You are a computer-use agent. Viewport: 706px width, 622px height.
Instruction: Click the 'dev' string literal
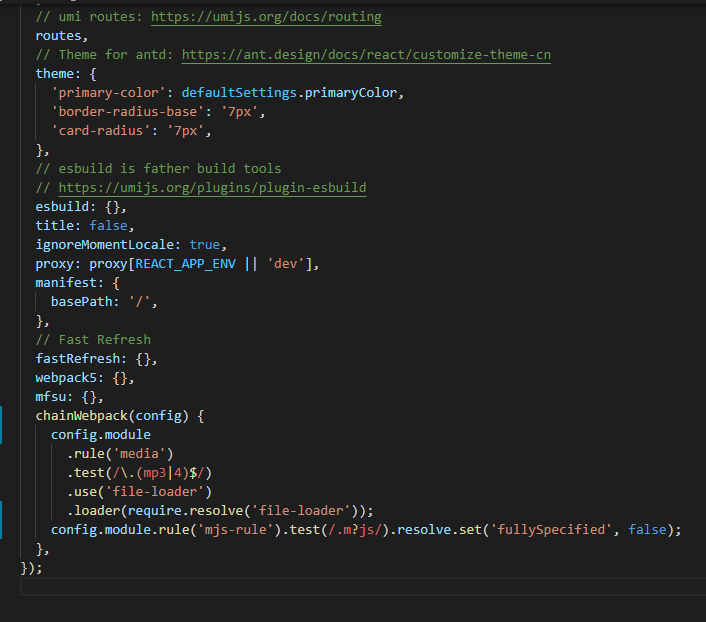pyautogui.click(x=285, y=264)
